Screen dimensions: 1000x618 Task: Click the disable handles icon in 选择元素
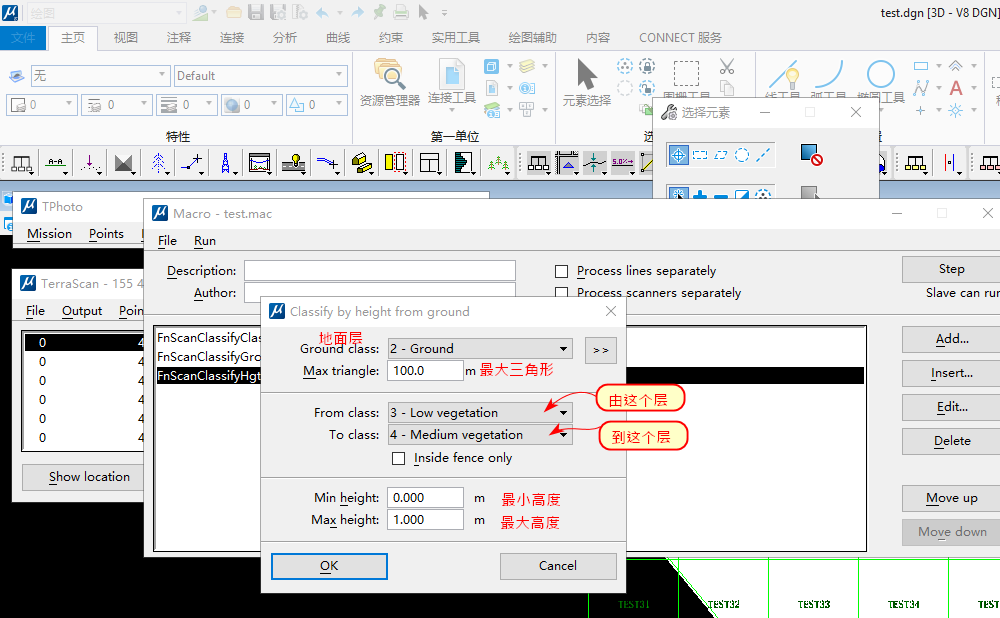tap(811, 155)
